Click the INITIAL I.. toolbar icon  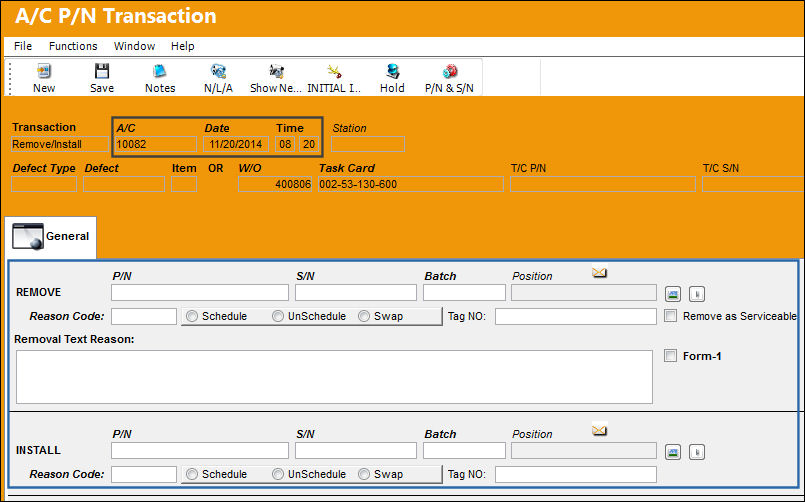(334, 71)
